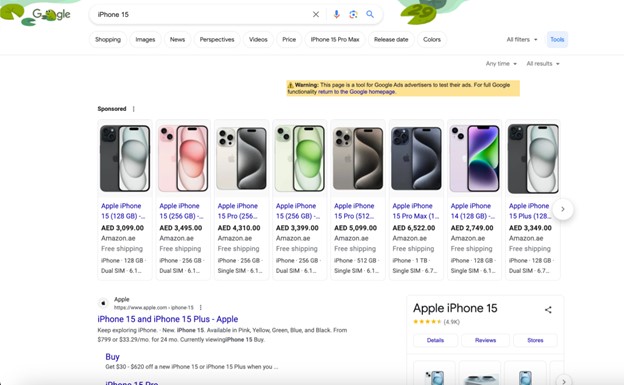Click the apple.com iphone-15 URL text
Screen dimensions: 624x385
pos(154,308)
